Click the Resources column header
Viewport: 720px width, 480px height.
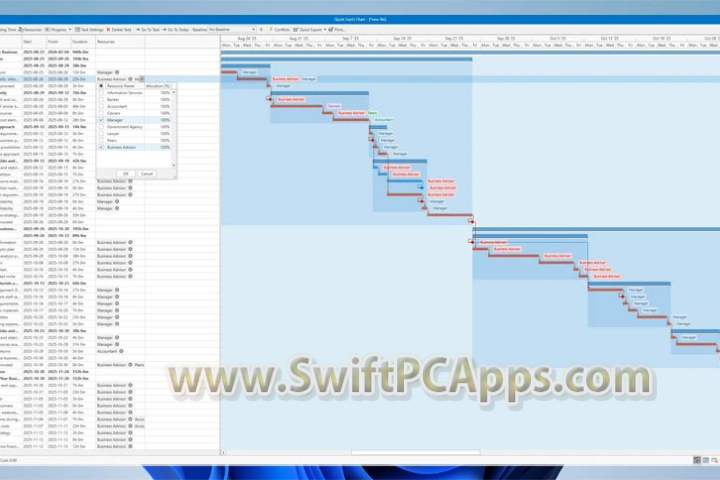pyautogui.click(x=120, y=42)
